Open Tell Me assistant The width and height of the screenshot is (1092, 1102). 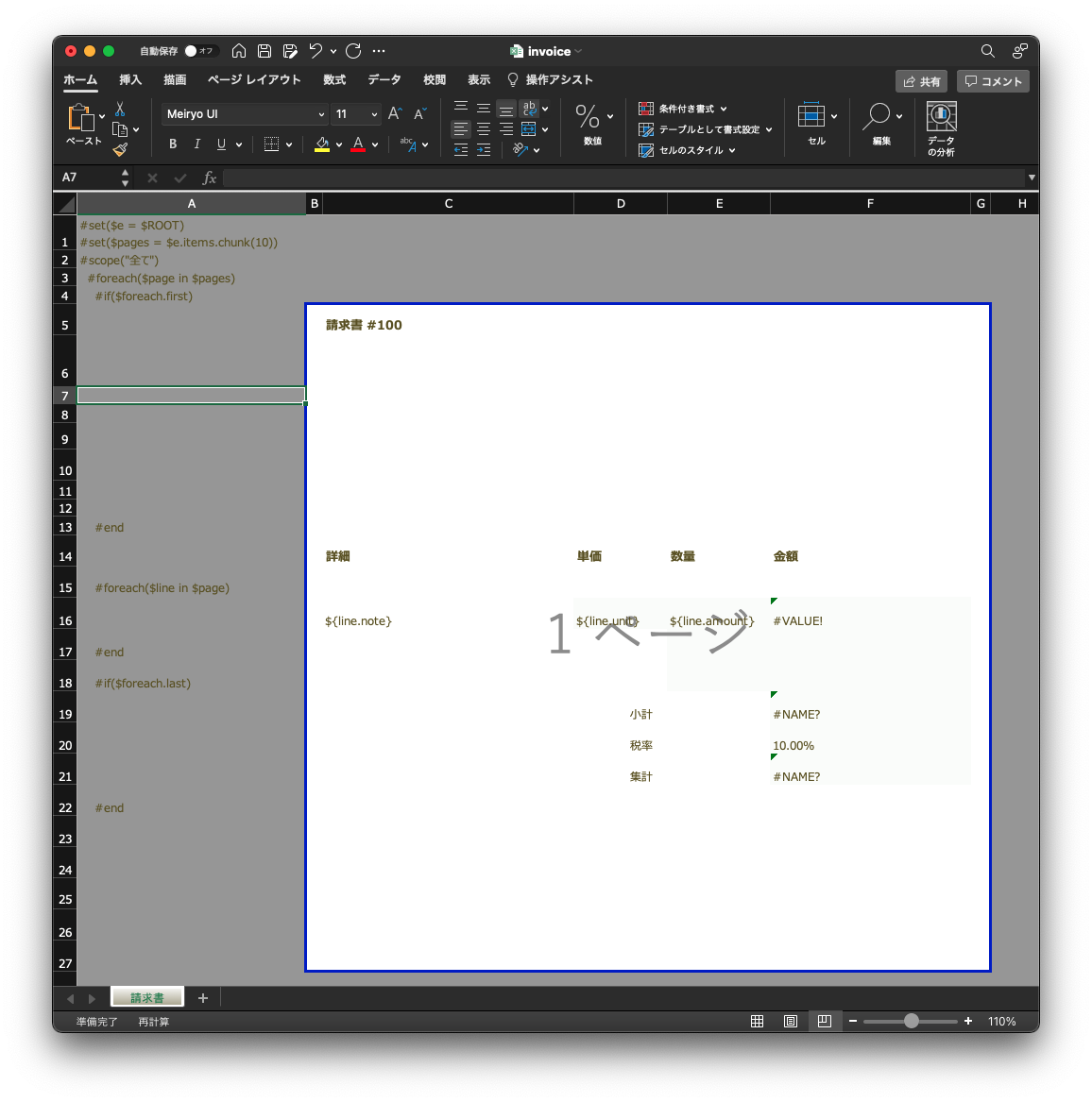[x=550, y=80]
